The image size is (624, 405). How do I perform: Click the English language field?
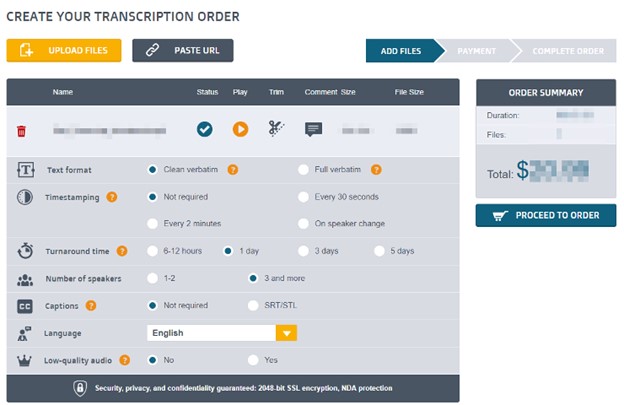point(212,333)
